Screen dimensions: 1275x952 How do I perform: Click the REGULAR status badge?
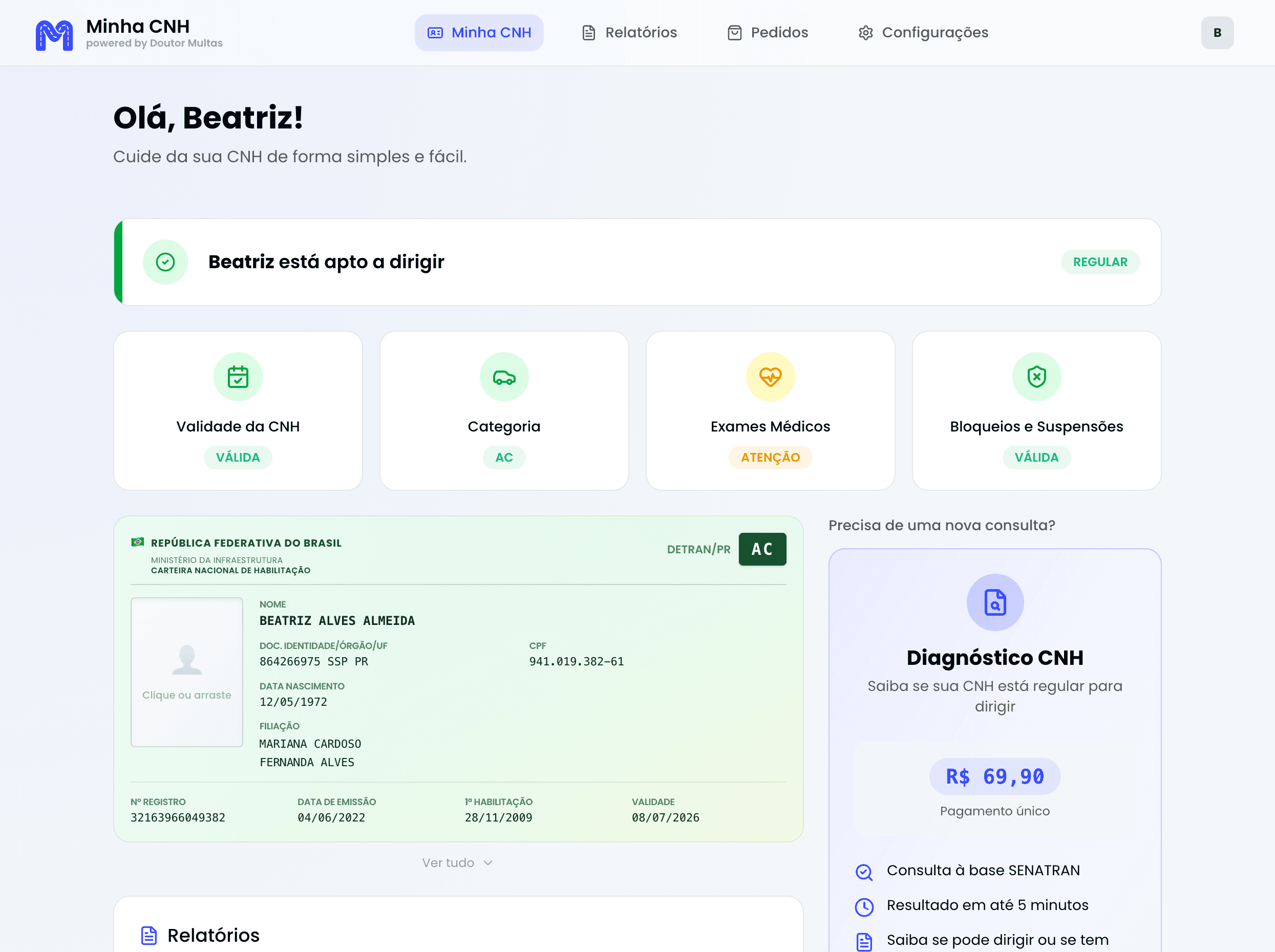click(x=1100, y=262)
